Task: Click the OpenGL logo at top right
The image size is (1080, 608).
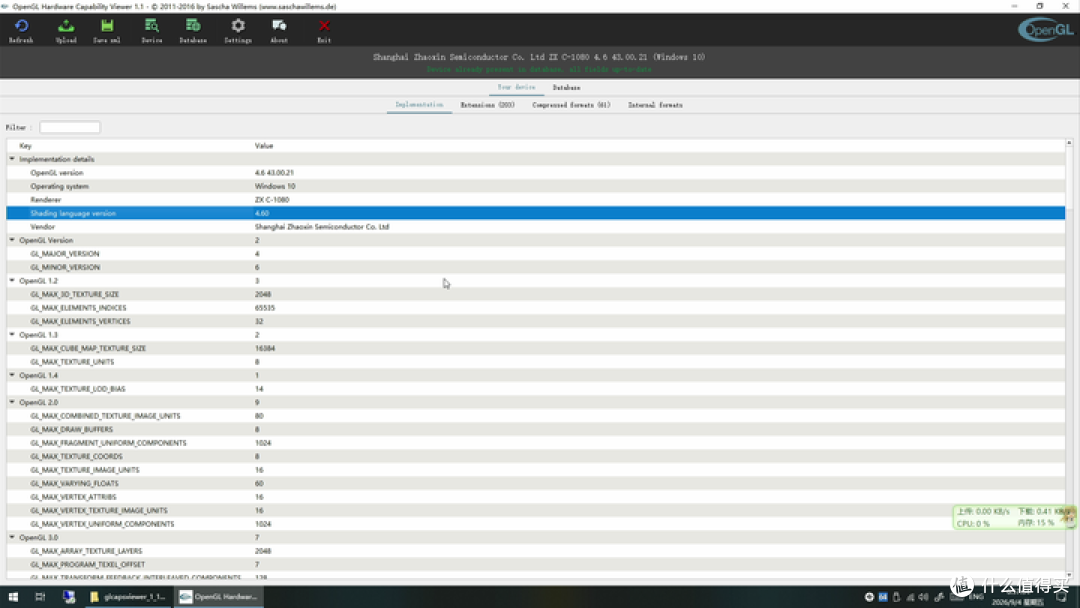Action: [x=1046, y=30]
